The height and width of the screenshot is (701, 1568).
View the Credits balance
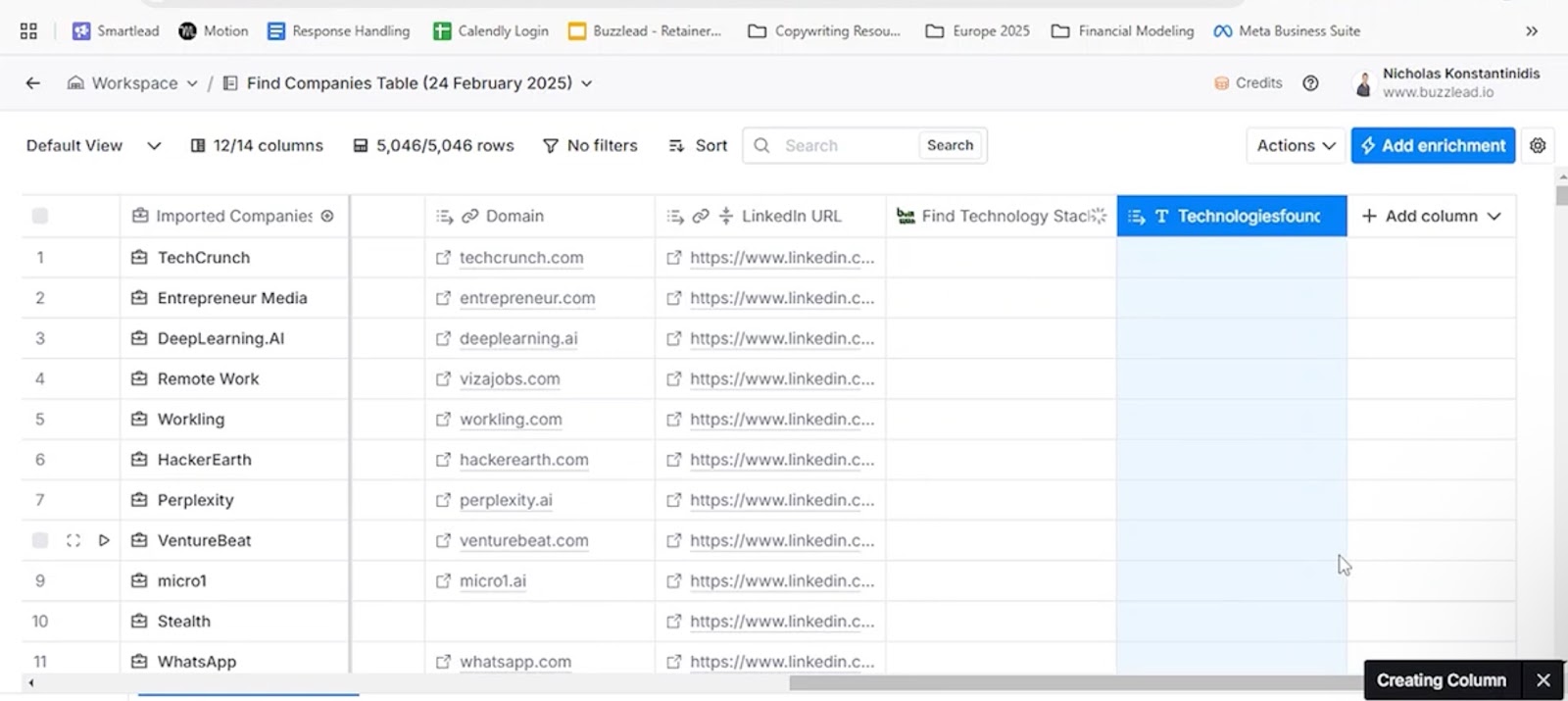tap(1248, 83)
